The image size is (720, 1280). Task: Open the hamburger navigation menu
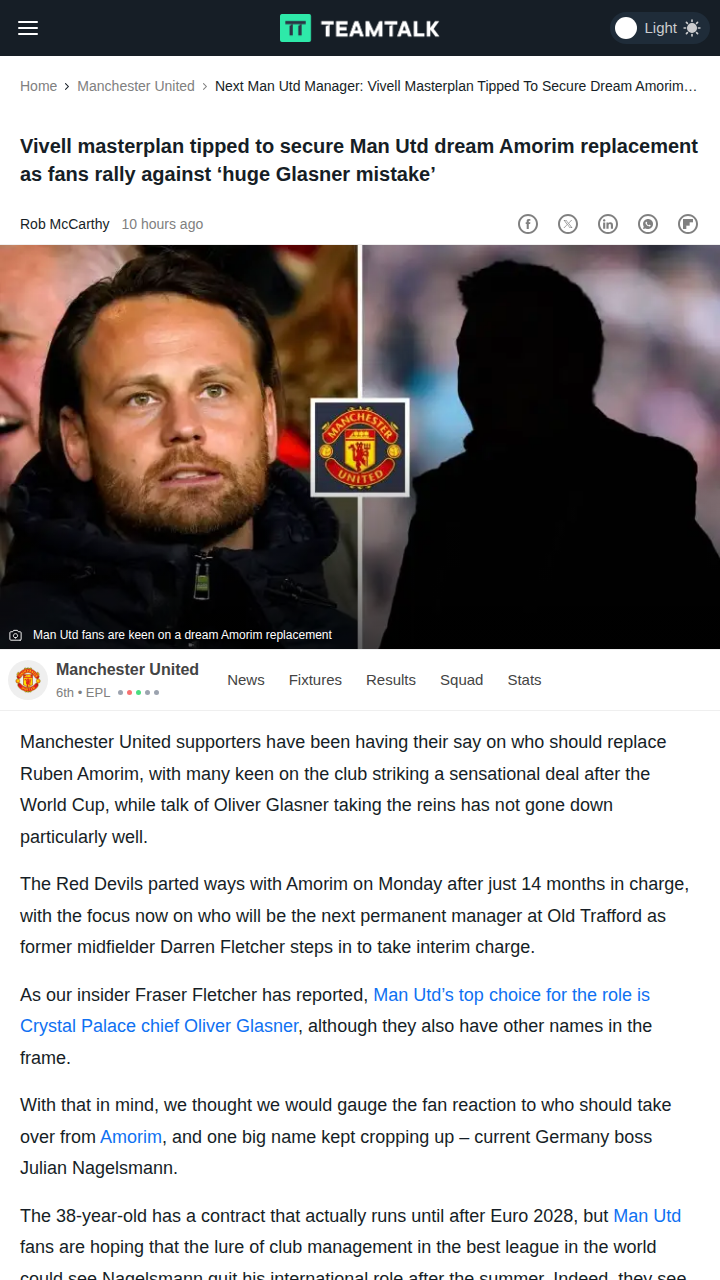pyautogui.click(x=28, y=28)
